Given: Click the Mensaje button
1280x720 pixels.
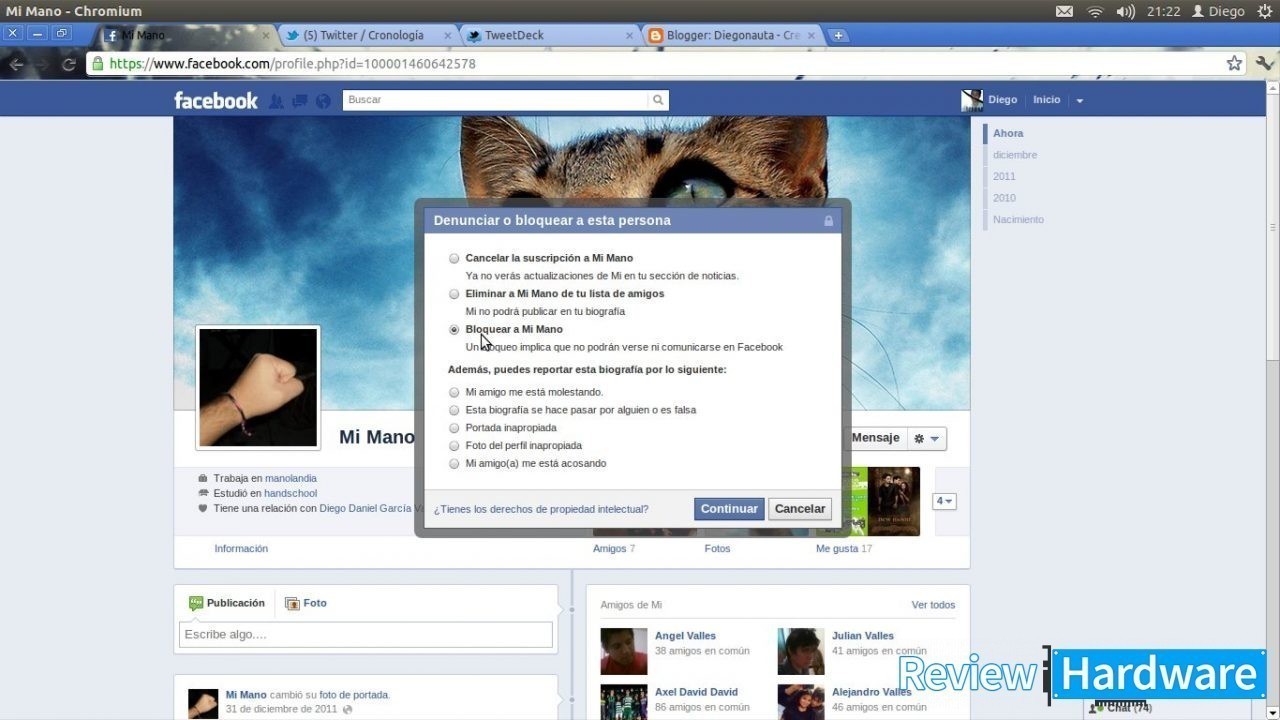Looking at the screenshot, I should click(x=875, y=438).
